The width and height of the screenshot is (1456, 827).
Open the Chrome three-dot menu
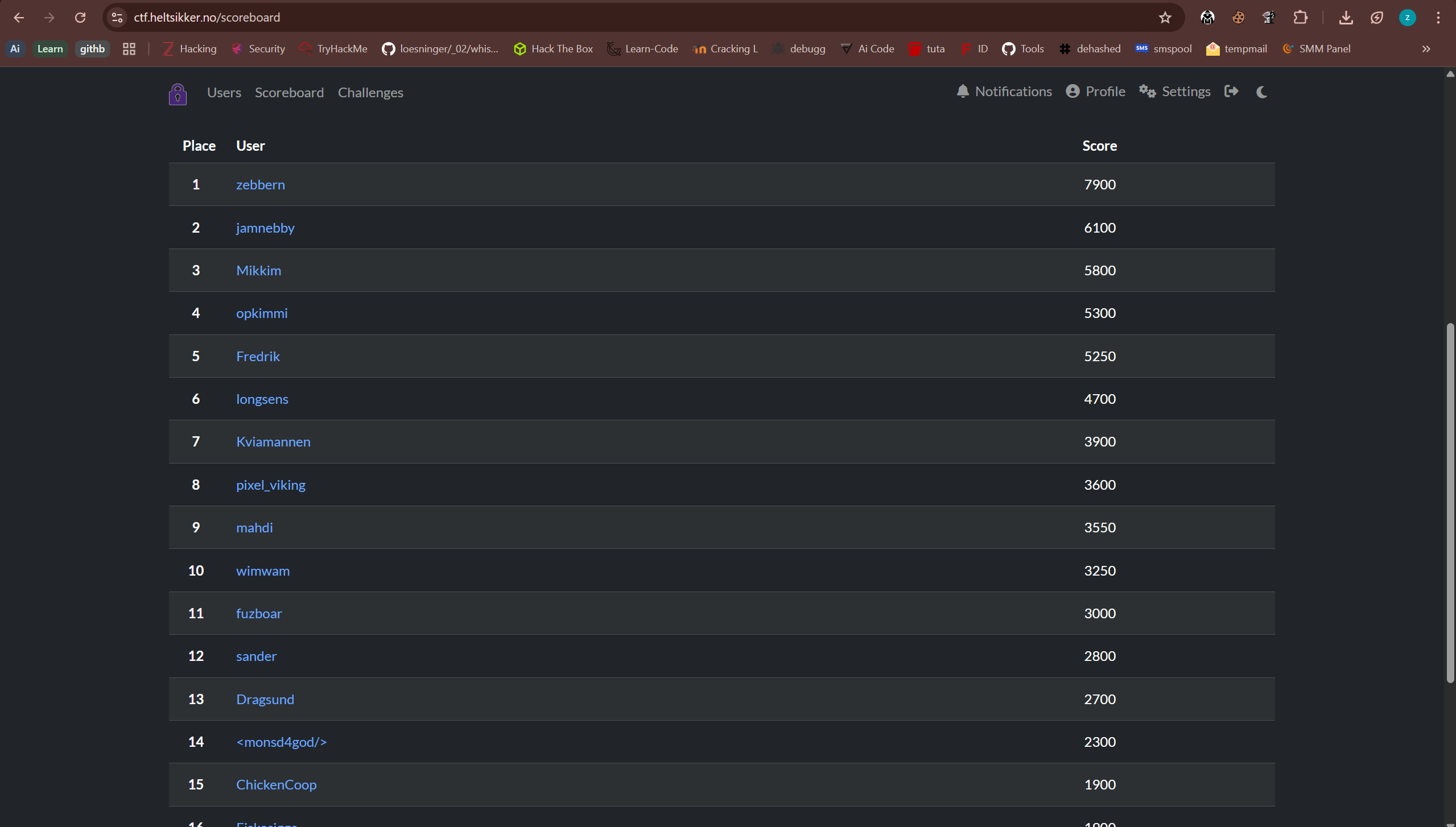1438,17
